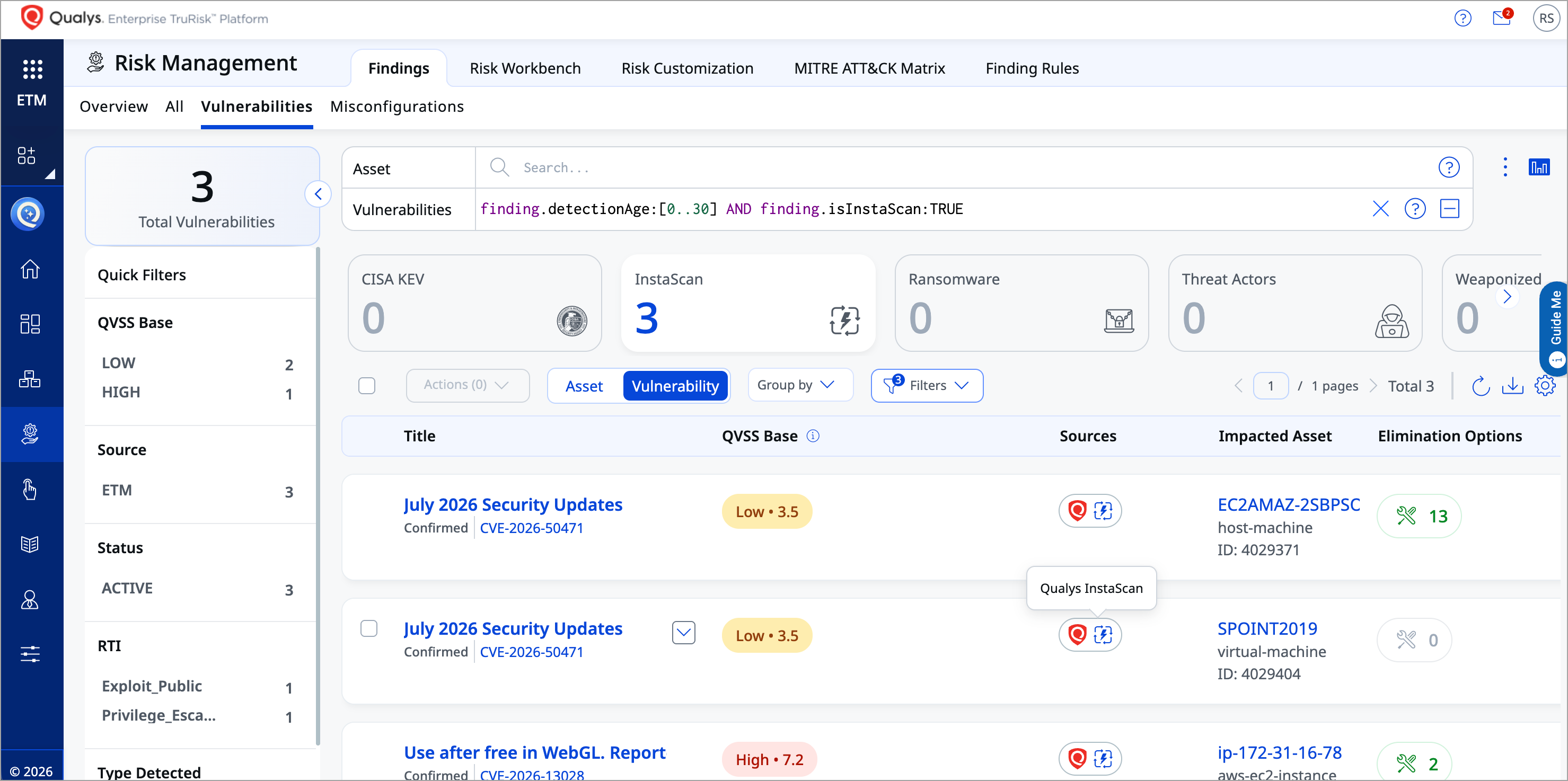The image size is (1568, 781).
Task: Open the inventory blocks icon in sidebar
Action: tap(30, 379)
